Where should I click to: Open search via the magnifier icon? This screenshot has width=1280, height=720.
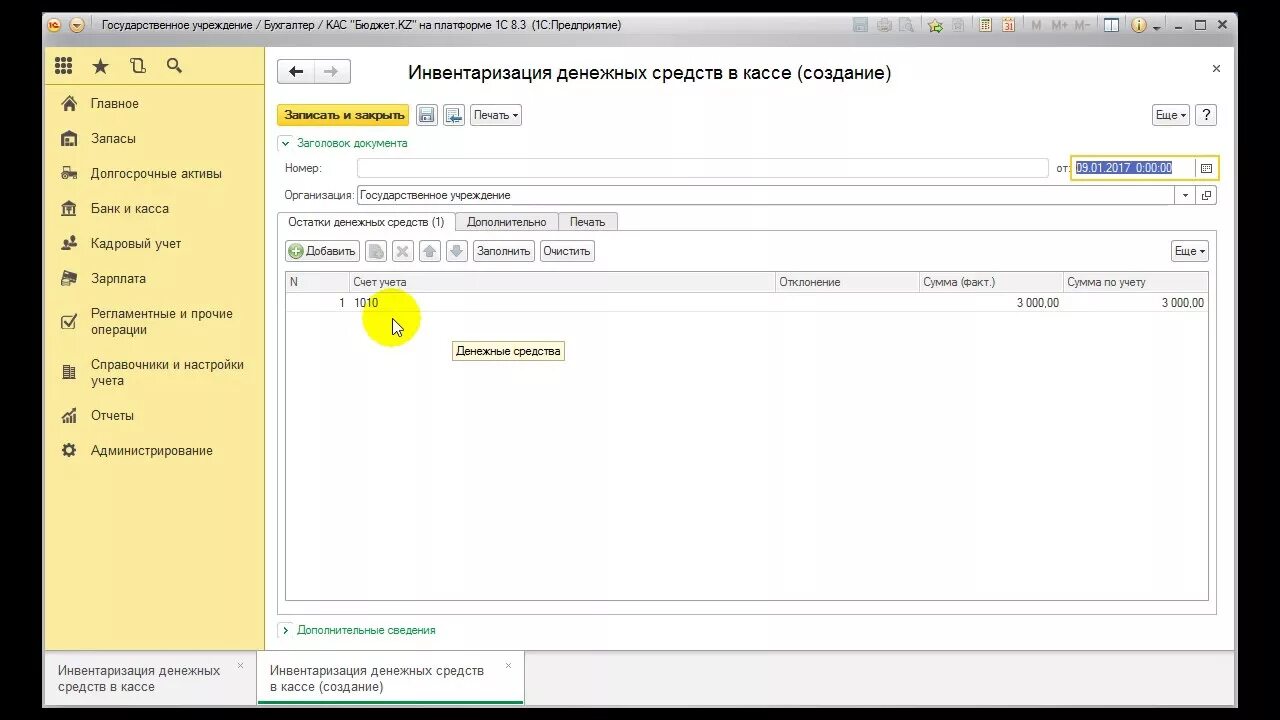click(174, 65)
